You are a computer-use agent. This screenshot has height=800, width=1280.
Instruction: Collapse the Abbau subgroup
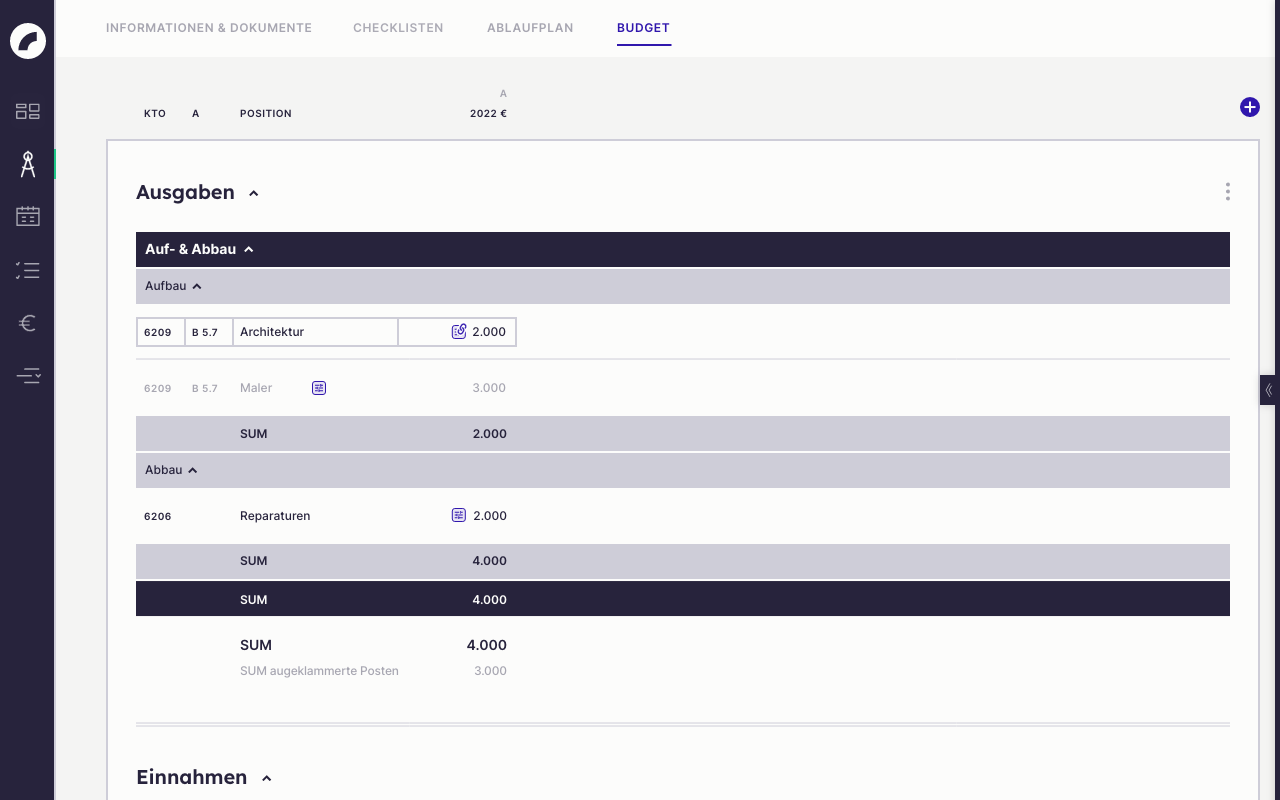coord(193,471)
